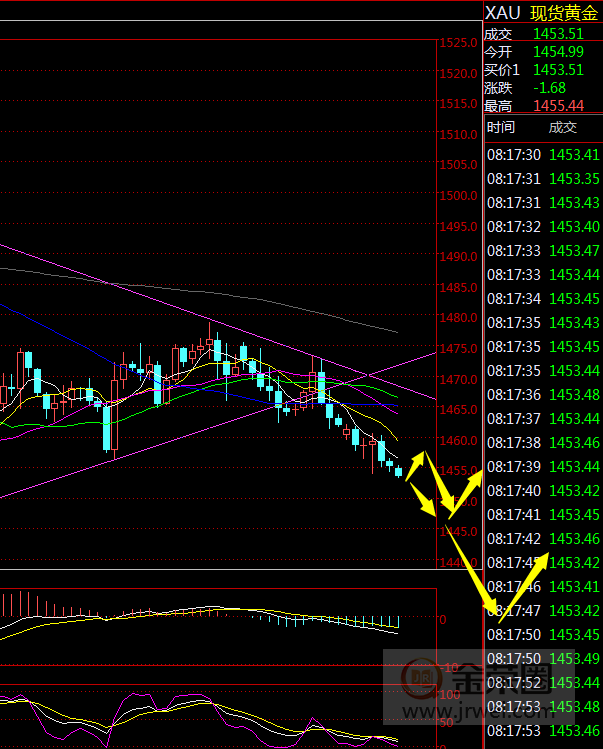Click the 1490.0 price axis label
The width and height of the screenshot is (603, 749).
coord(455,257)
